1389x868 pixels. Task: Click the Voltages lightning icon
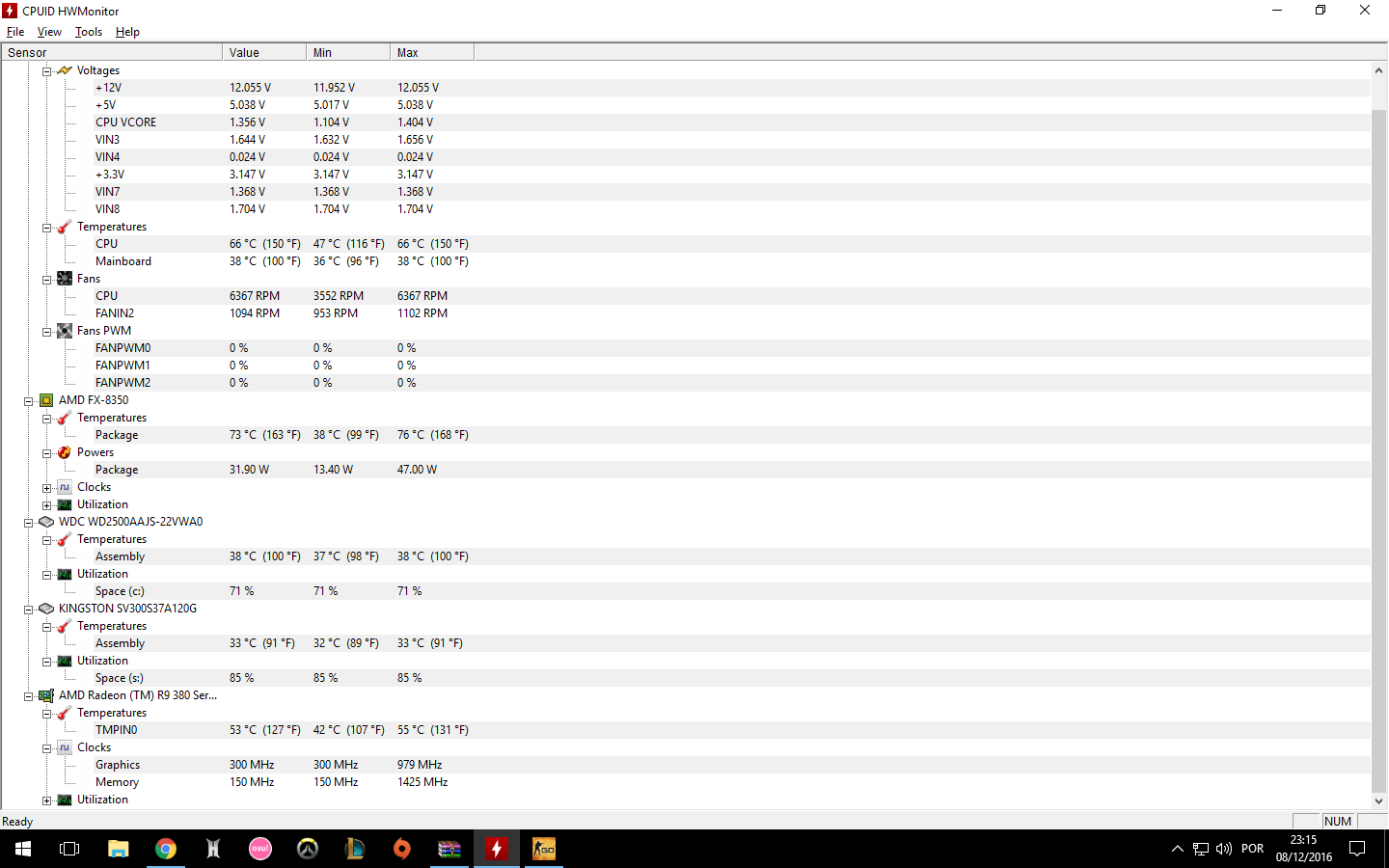pyautogui.click(x=65, y=70)
